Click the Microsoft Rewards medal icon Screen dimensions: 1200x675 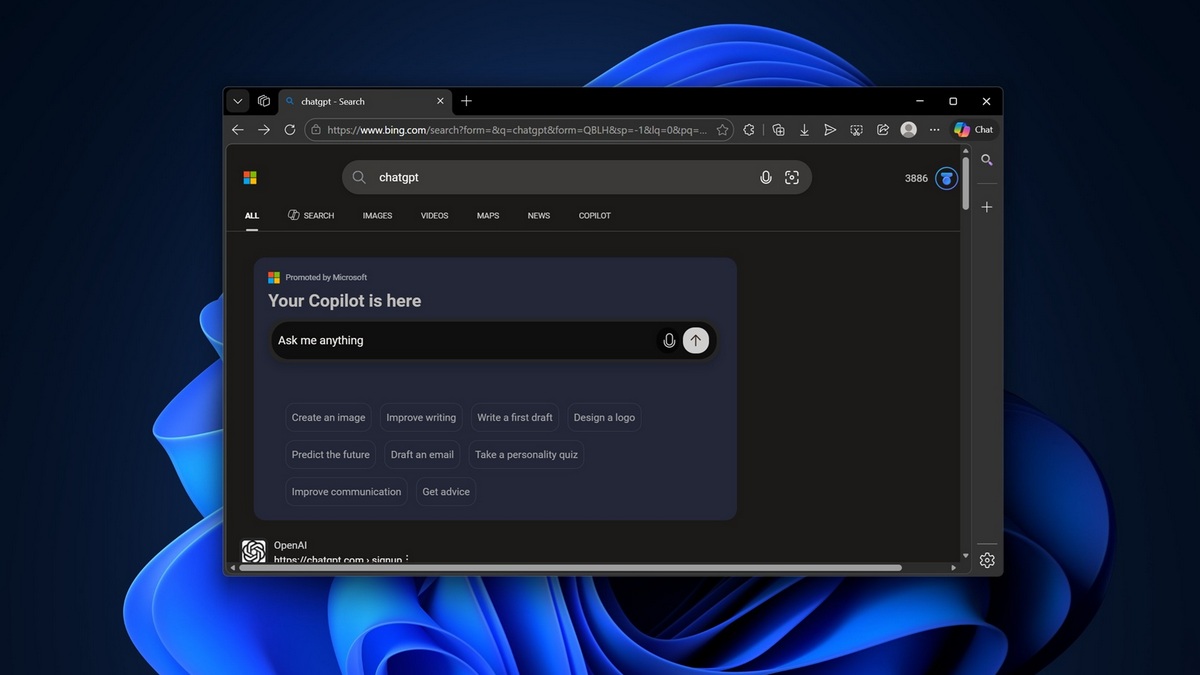[x=946, y=179]
